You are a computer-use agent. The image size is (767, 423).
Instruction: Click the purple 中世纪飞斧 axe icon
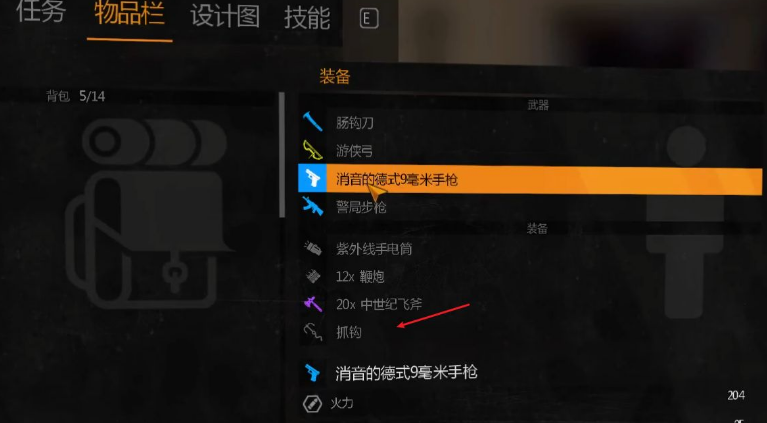pos(312,304)
